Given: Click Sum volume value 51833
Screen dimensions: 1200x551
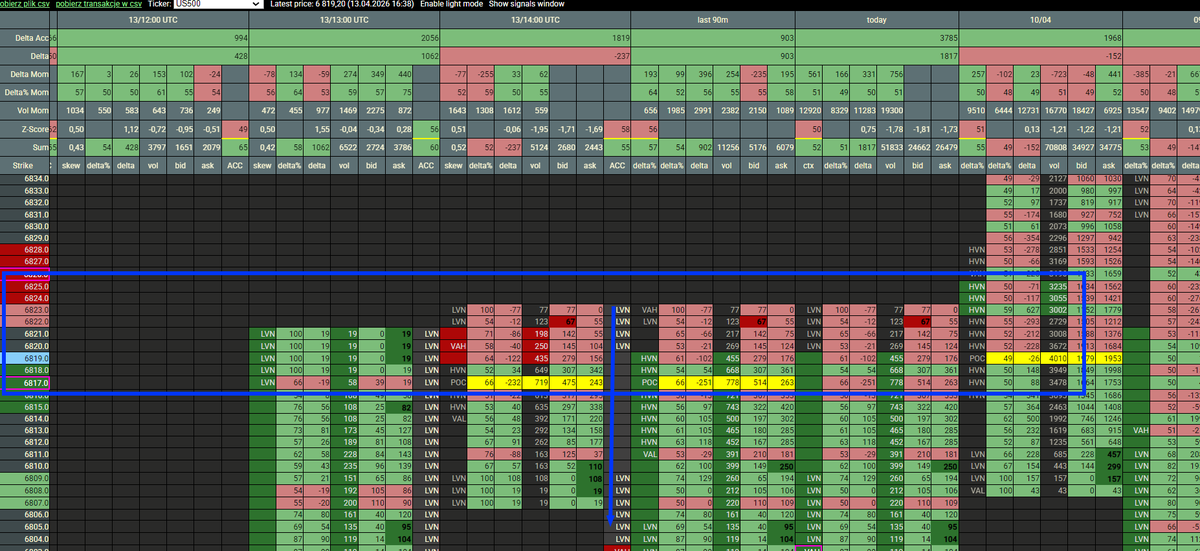Looking at the screenshot, I should click(x=890, y=147).
